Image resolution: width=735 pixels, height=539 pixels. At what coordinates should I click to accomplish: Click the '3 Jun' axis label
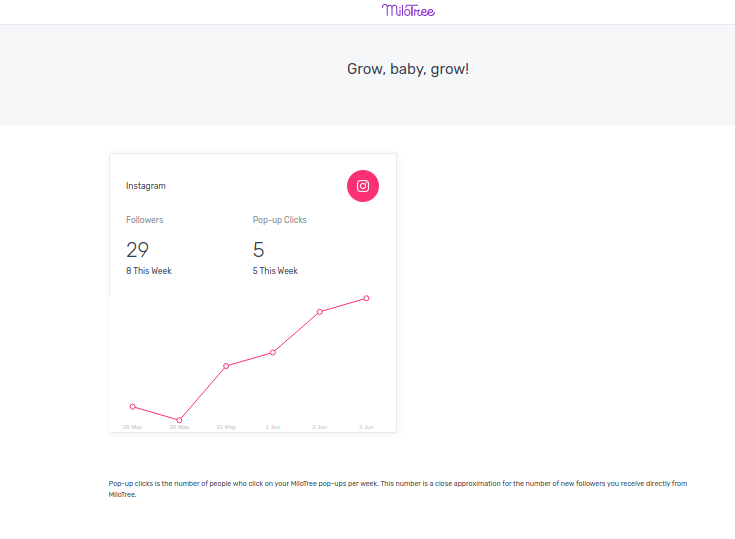coord(367,427)
